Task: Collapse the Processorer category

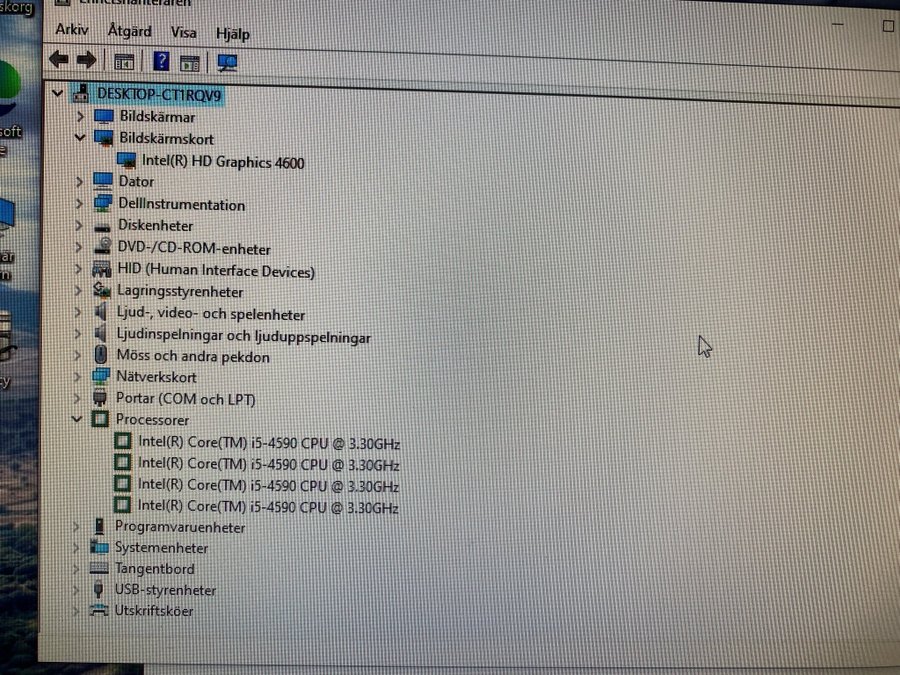Action: 77,420
